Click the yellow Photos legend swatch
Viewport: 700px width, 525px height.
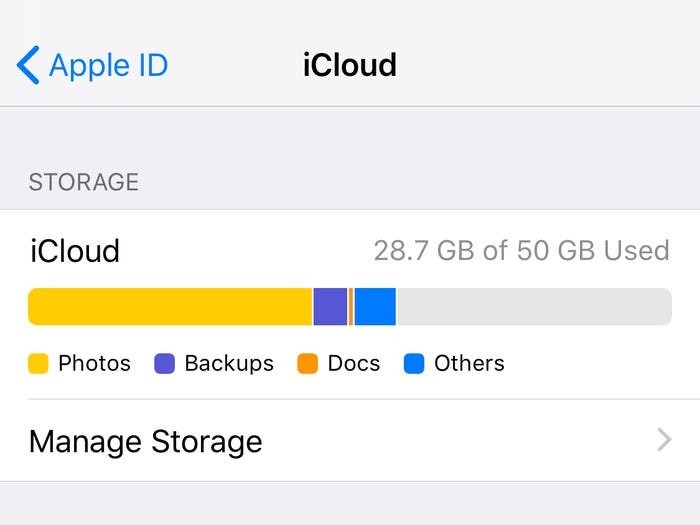pyautogui.click(x=38, y=364)
